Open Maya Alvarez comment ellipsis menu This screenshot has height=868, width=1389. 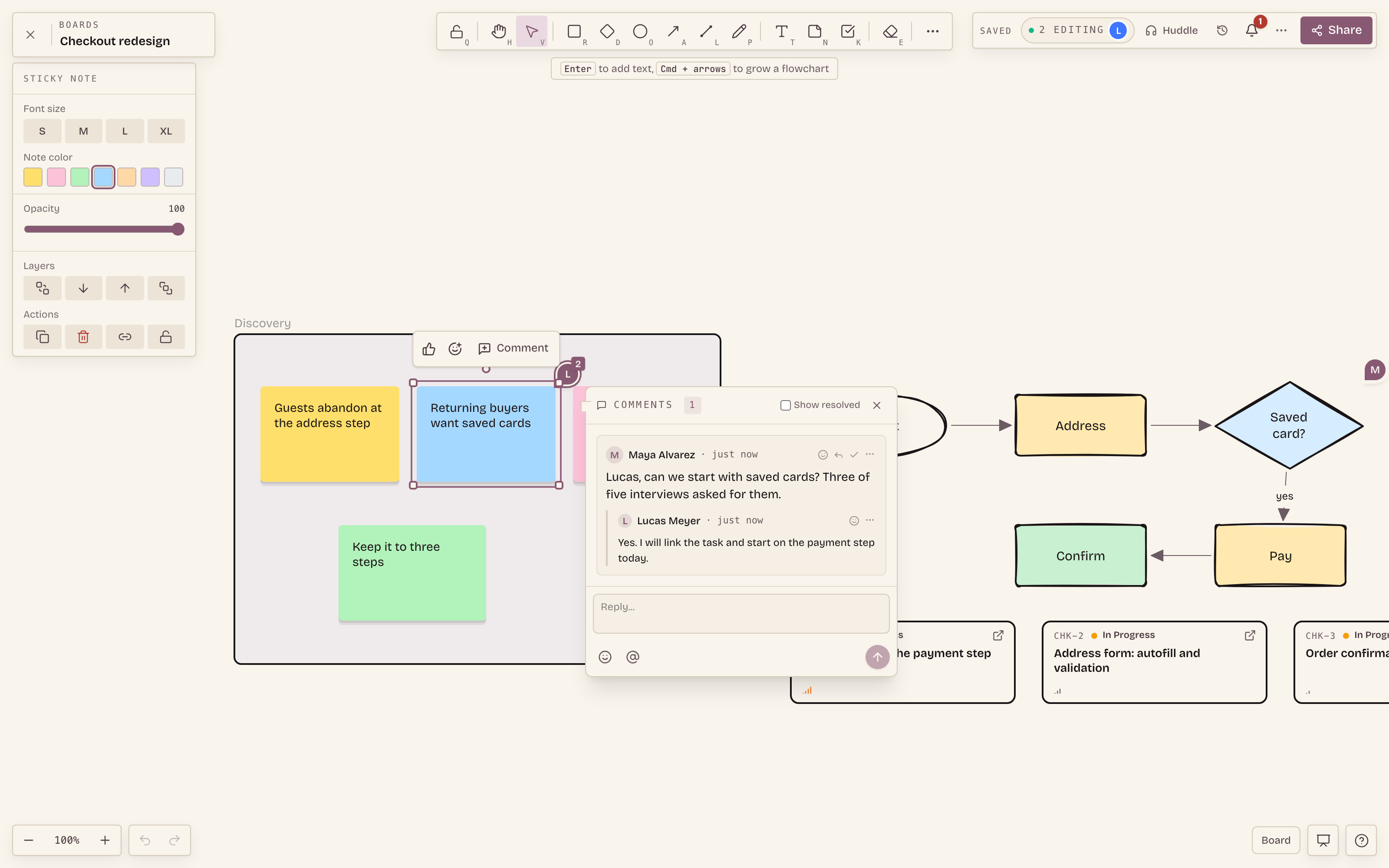869,455
